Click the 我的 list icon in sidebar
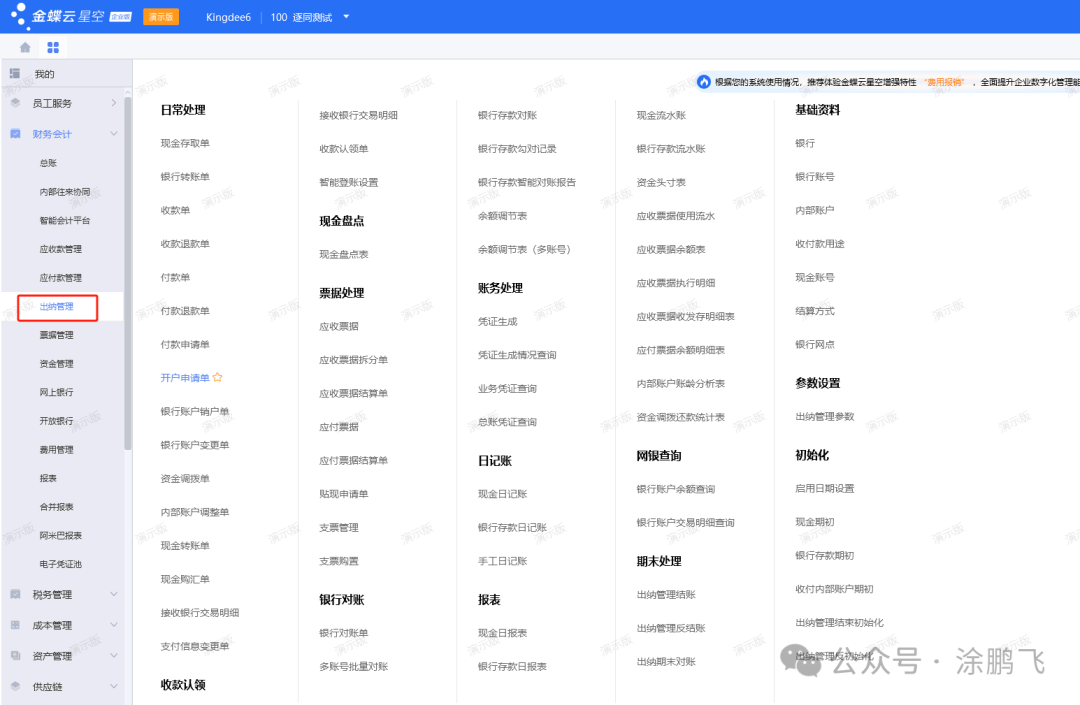Screen dimensions: 1080x705 (15, 74)
